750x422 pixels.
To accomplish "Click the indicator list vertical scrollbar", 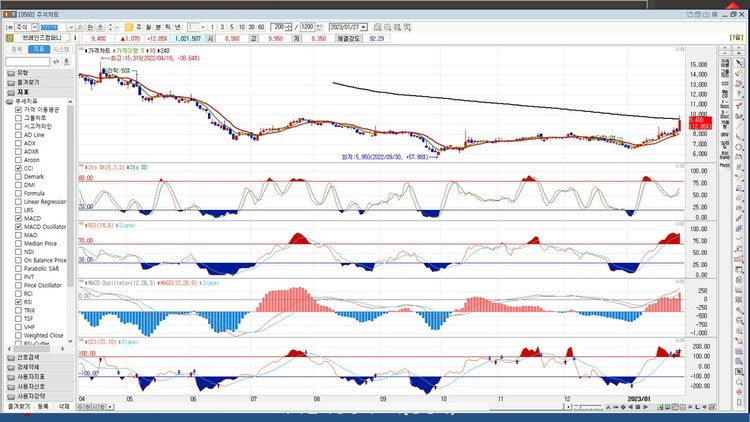I will [70, 196].
